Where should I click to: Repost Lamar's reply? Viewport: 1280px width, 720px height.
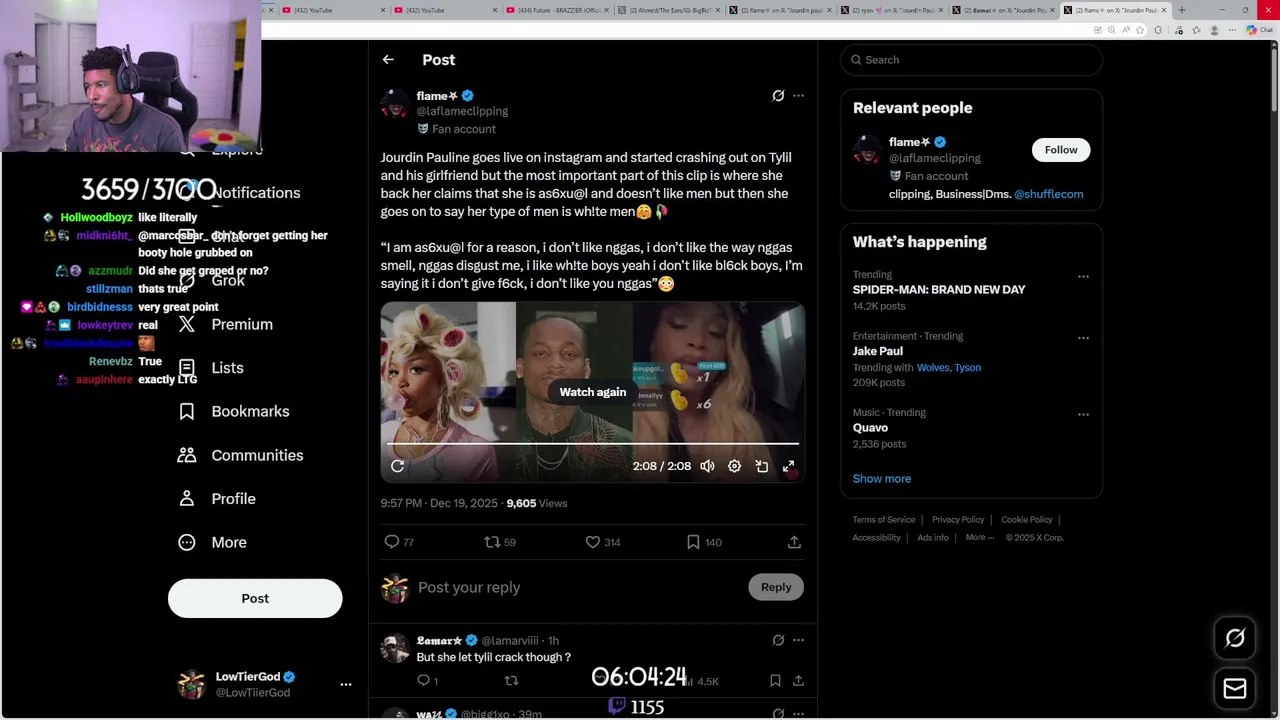tap(511, 681)
